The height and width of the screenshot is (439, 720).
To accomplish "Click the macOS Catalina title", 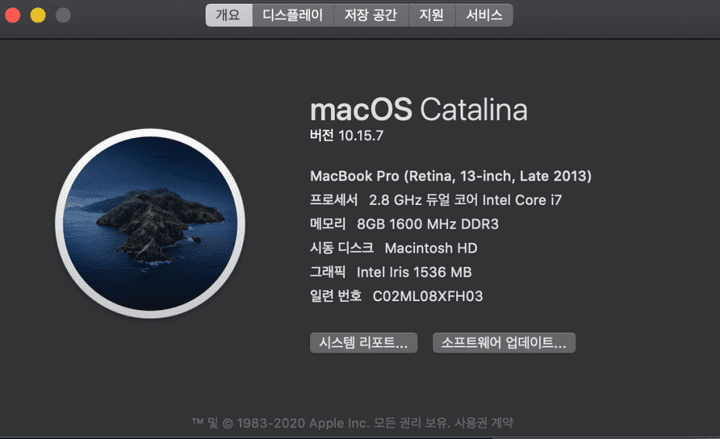I will coord(419,109).
